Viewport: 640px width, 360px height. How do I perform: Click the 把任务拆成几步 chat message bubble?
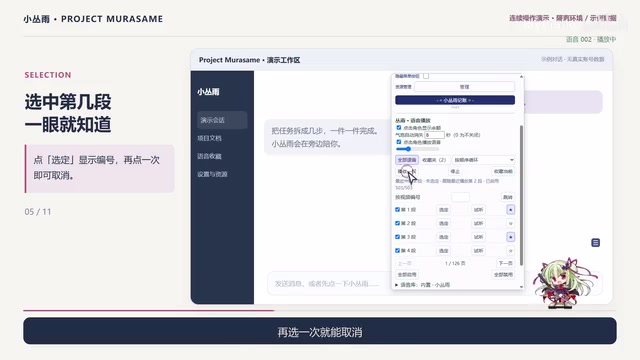tap(327, 137)
